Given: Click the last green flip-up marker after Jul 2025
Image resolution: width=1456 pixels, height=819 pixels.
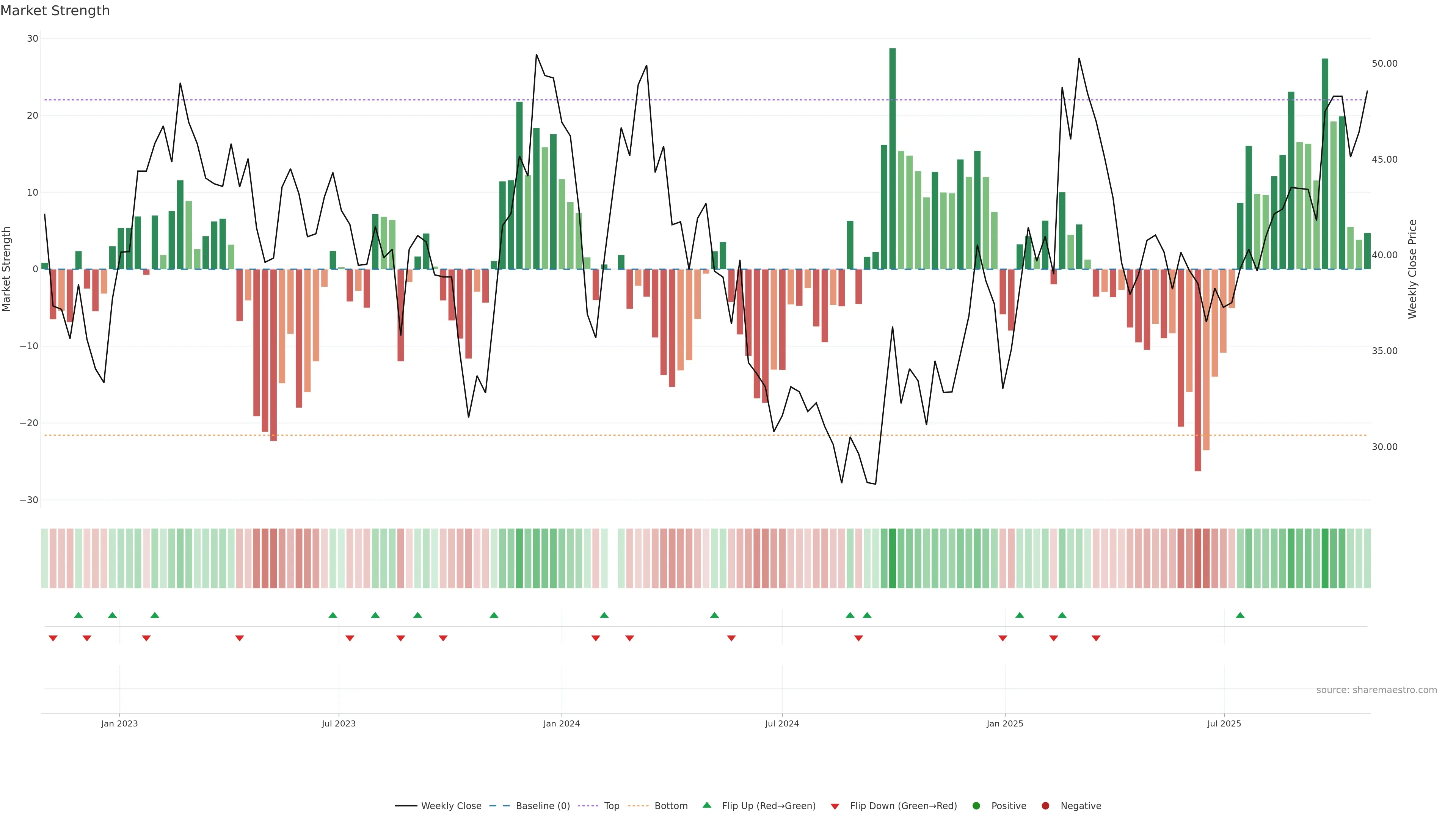Looking at the screenshot, I should [1240, 615].
